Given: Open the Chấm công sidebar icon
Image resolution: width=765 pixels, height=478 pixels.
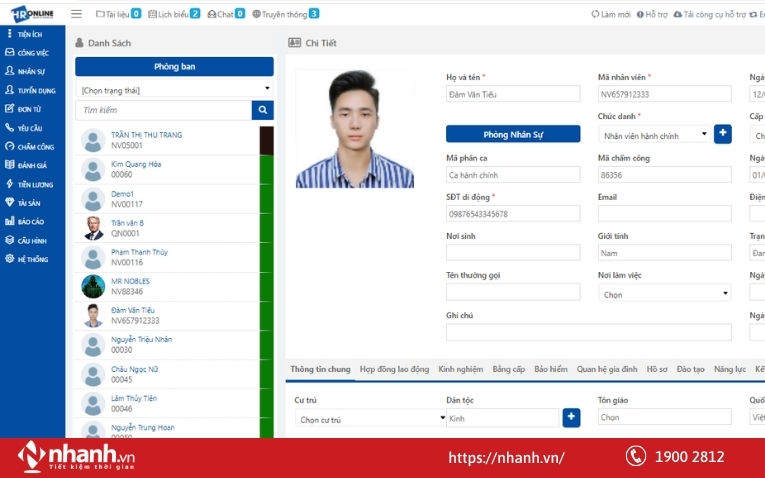Looking at the screenshot, I should [x=10, y=147].
